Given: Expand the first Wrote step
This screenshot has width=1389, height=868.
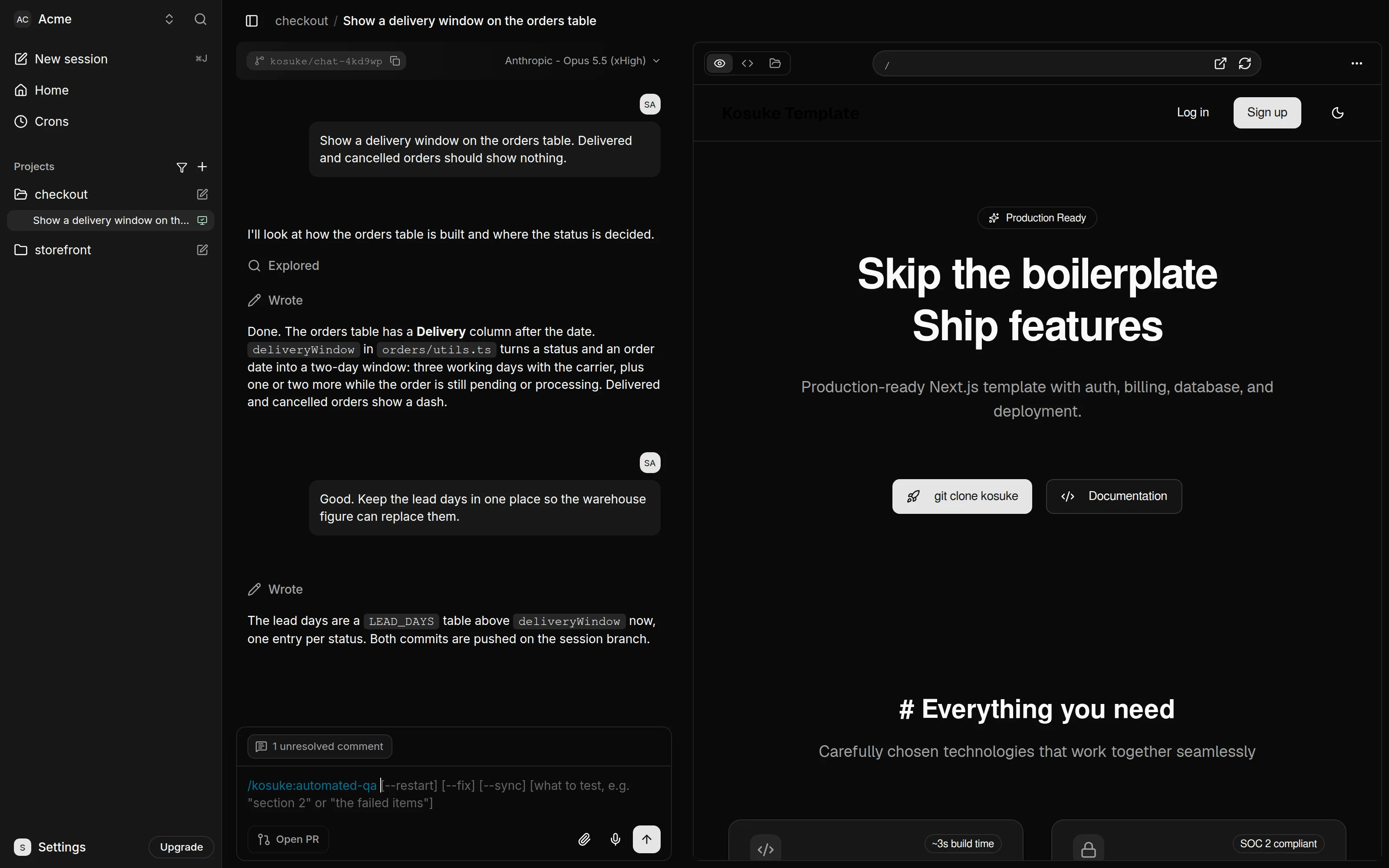Looking at the screenshot, I should coord(276,300).
